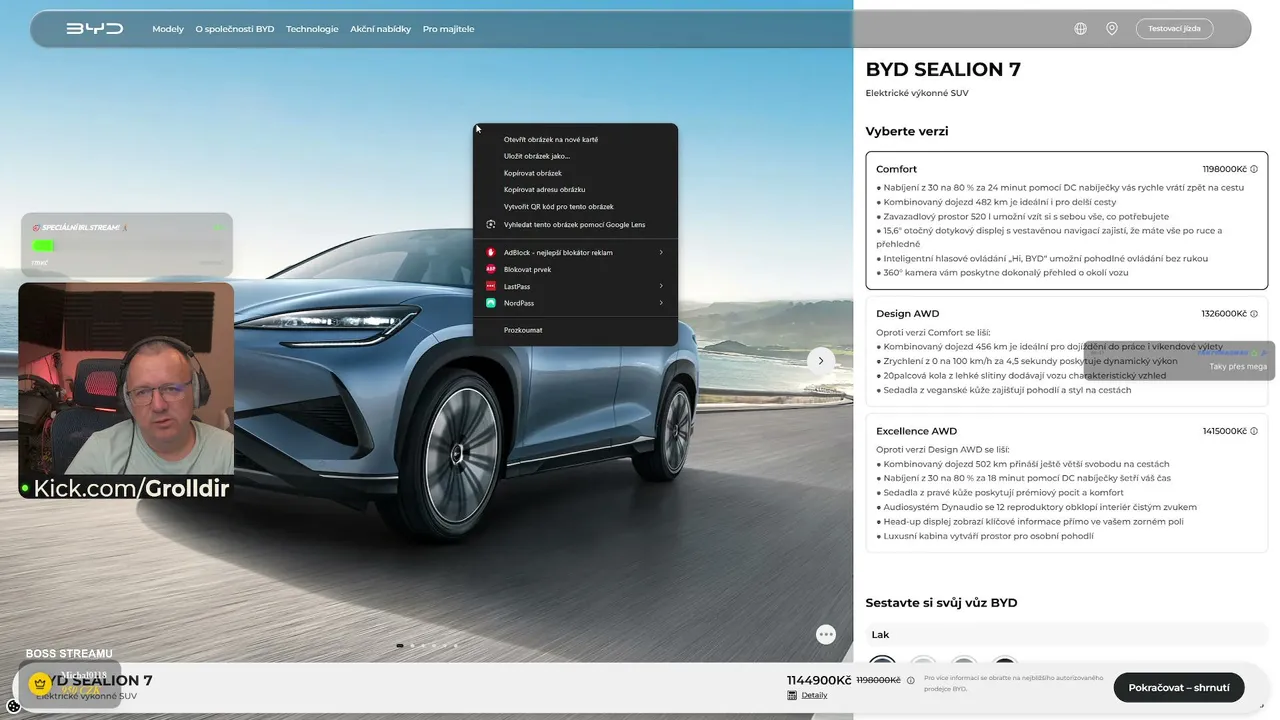Click the streamer webcam overlay
Image resolution: width=1280 pixels, height=720 pixels.
[x=126, y=379]
